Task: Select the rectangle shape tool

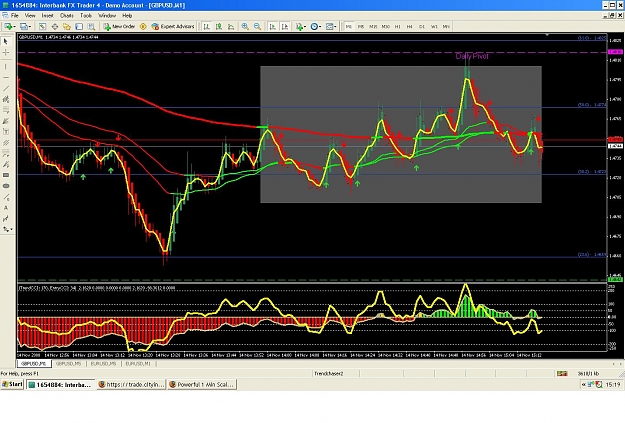Action: click(x=6, y=175)
